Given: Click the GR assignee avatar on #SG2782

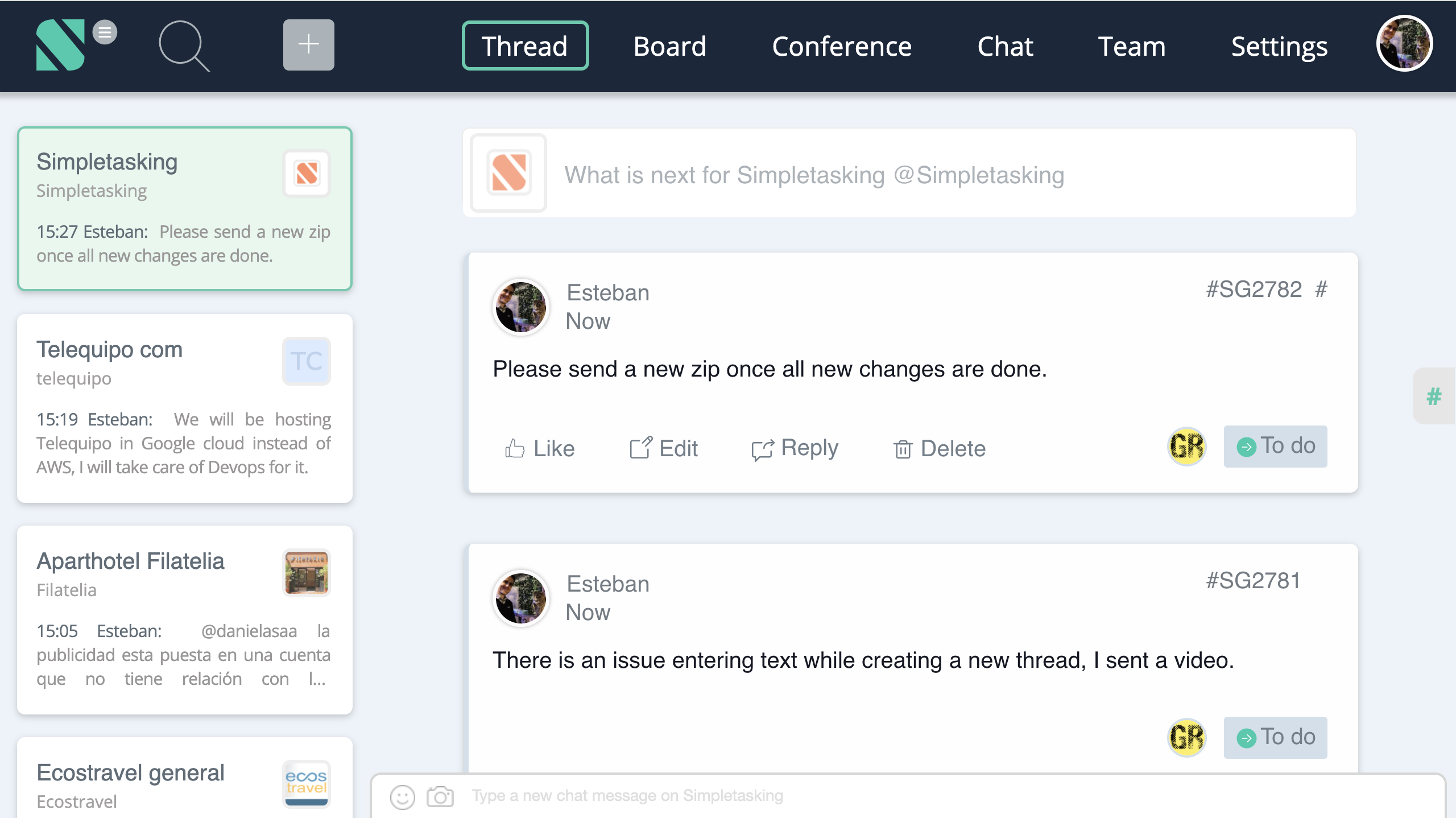Looking at the screenshot, I should pyautogui.click(x=1186, y=446).
